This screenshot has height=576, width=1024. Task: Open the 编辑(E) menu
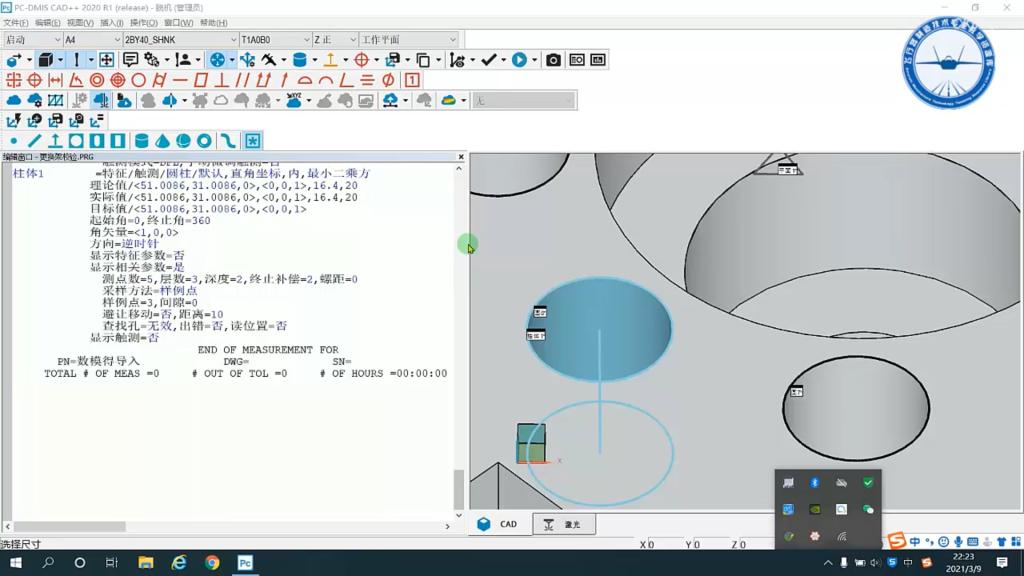click(x=48, y=23)
